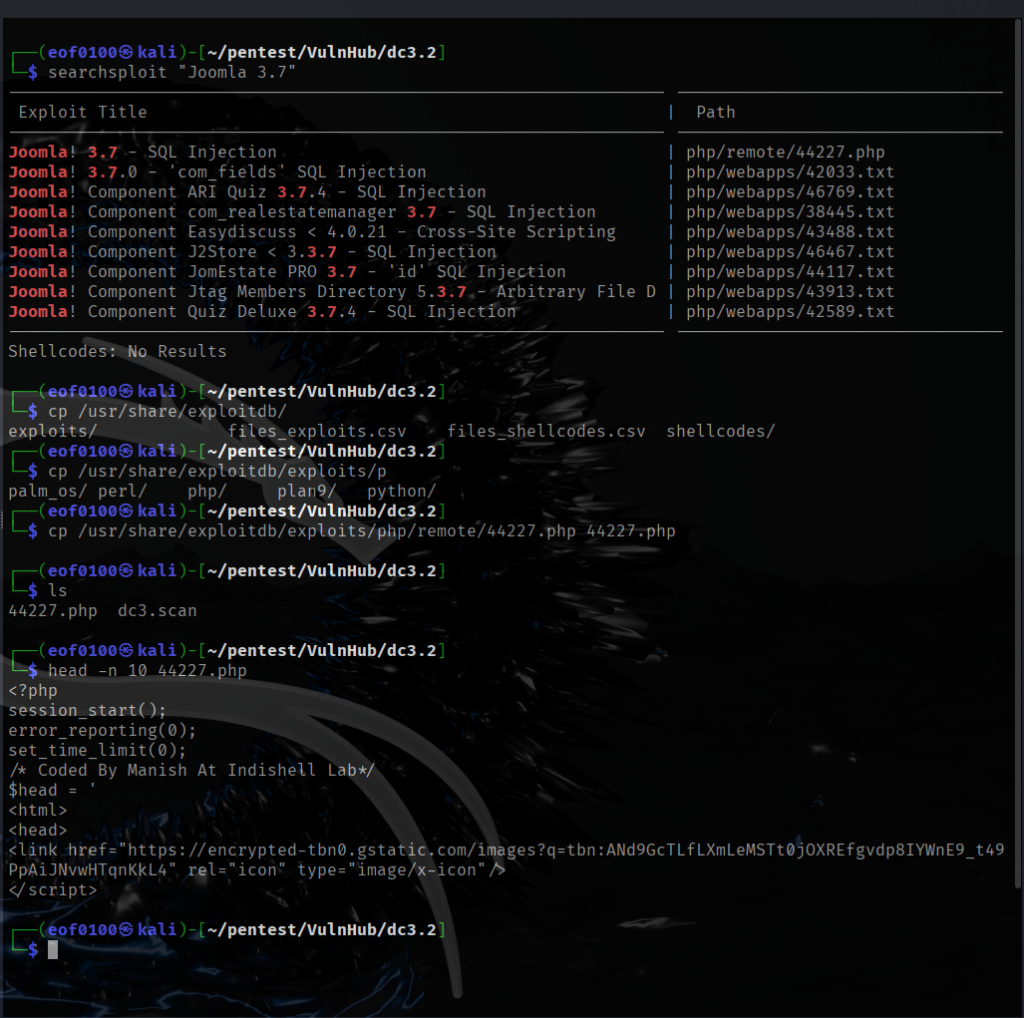The height and width of the screenshot is (1018, 1024).
Task: Click the "Exploit Title" column header
Action: coord(82,112)
